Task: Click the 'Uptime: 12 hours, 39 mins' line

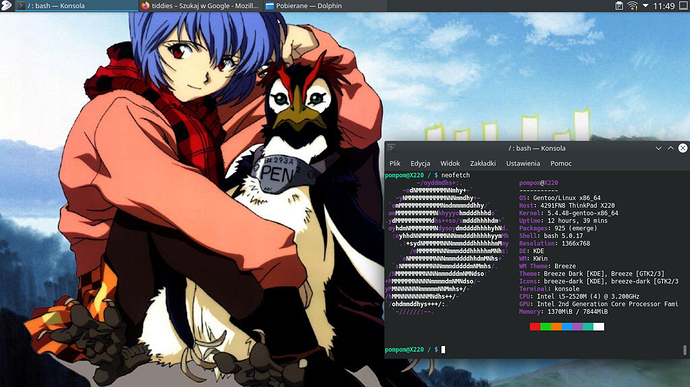Action: click(563, 221)
